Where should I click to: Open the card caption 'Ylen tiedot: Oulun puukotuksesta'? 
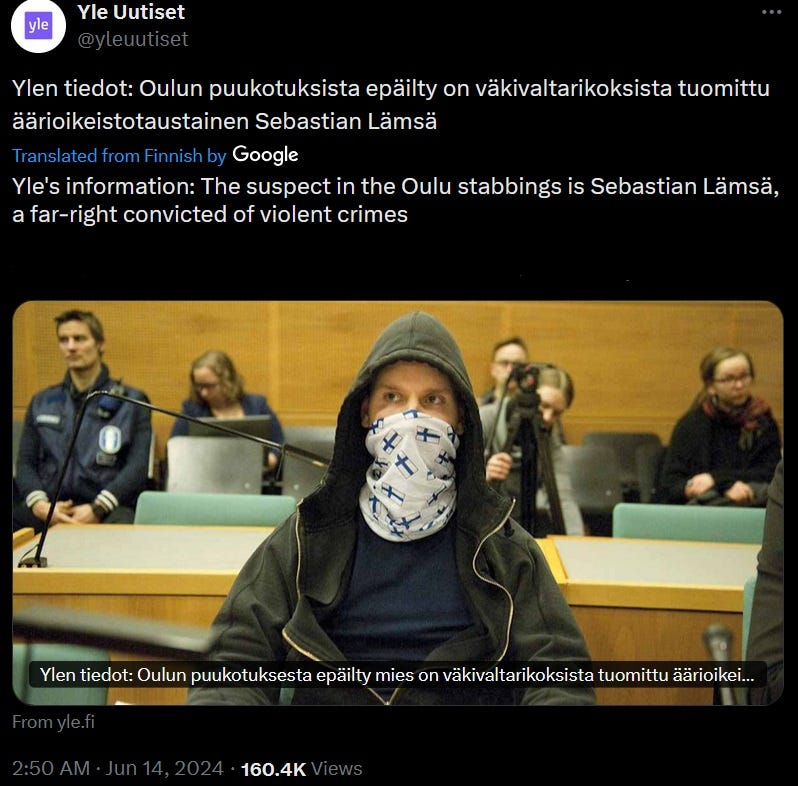pyautogui.click(x=397, y=675)
